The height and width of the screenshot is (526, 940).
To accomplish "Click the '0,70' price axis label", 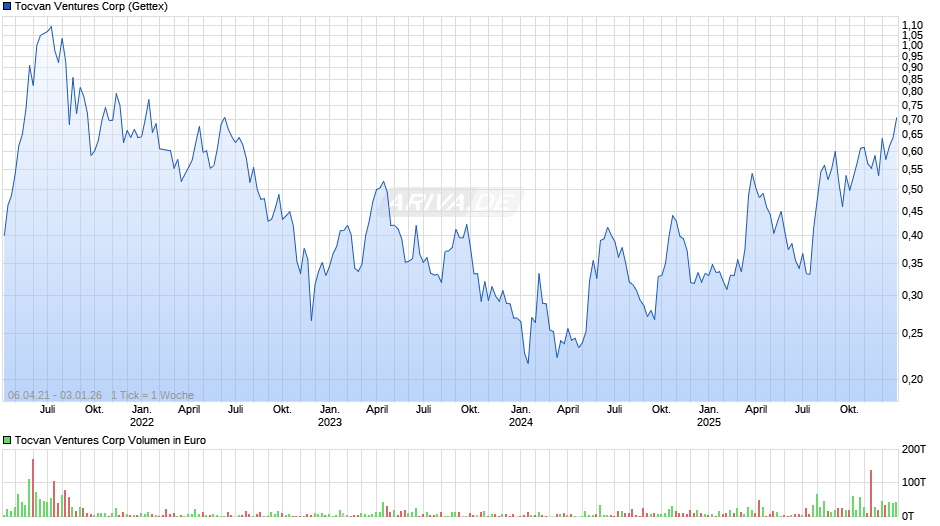I will pyautogui.click(x=912, y=119).
